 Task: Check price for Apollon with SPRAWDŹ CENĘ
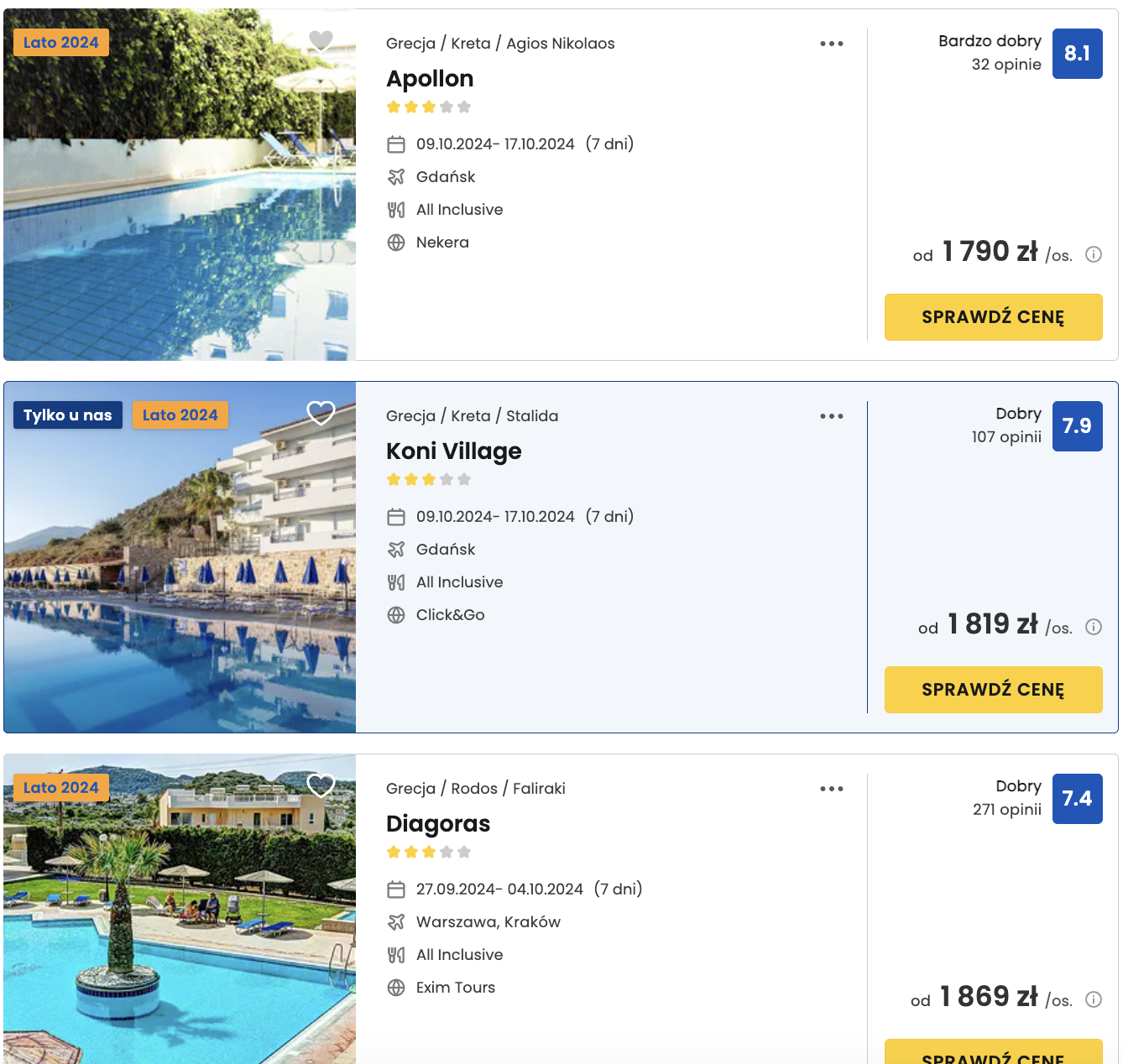pos(994,317)
